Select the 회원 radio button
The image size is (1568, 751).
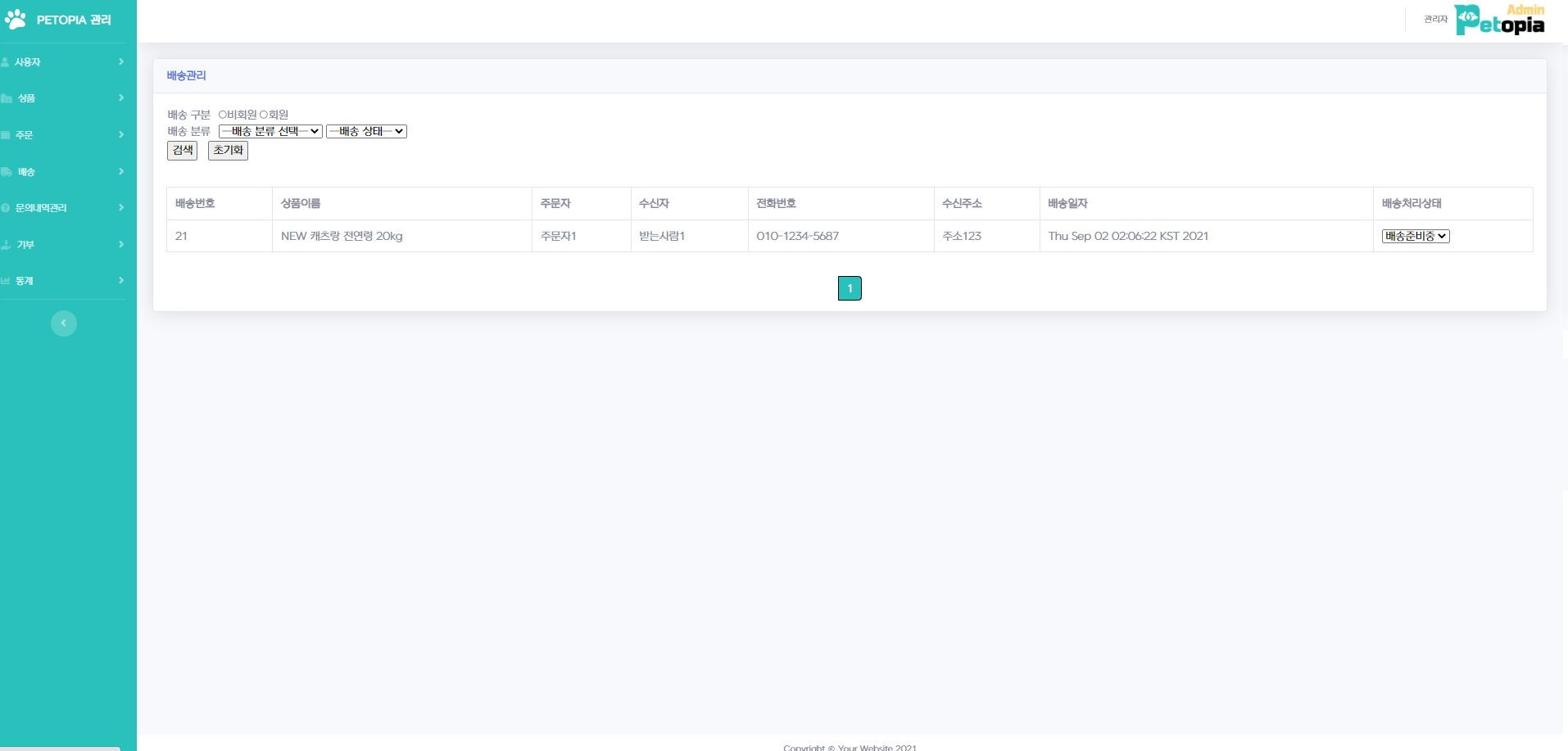(264, 115)
